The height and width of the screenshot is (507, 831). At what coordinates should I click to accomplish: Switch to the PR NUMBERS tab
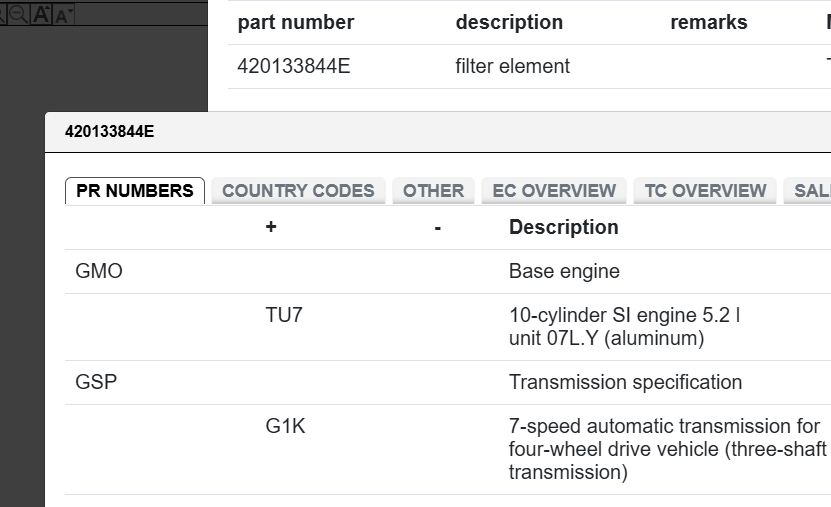135,191
